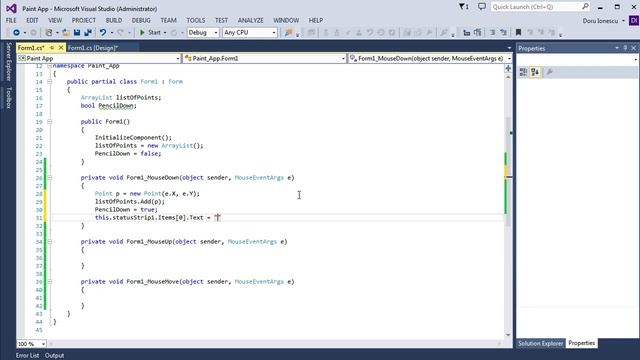
Task: Click the Save All icon
Action: pos(88,32)
